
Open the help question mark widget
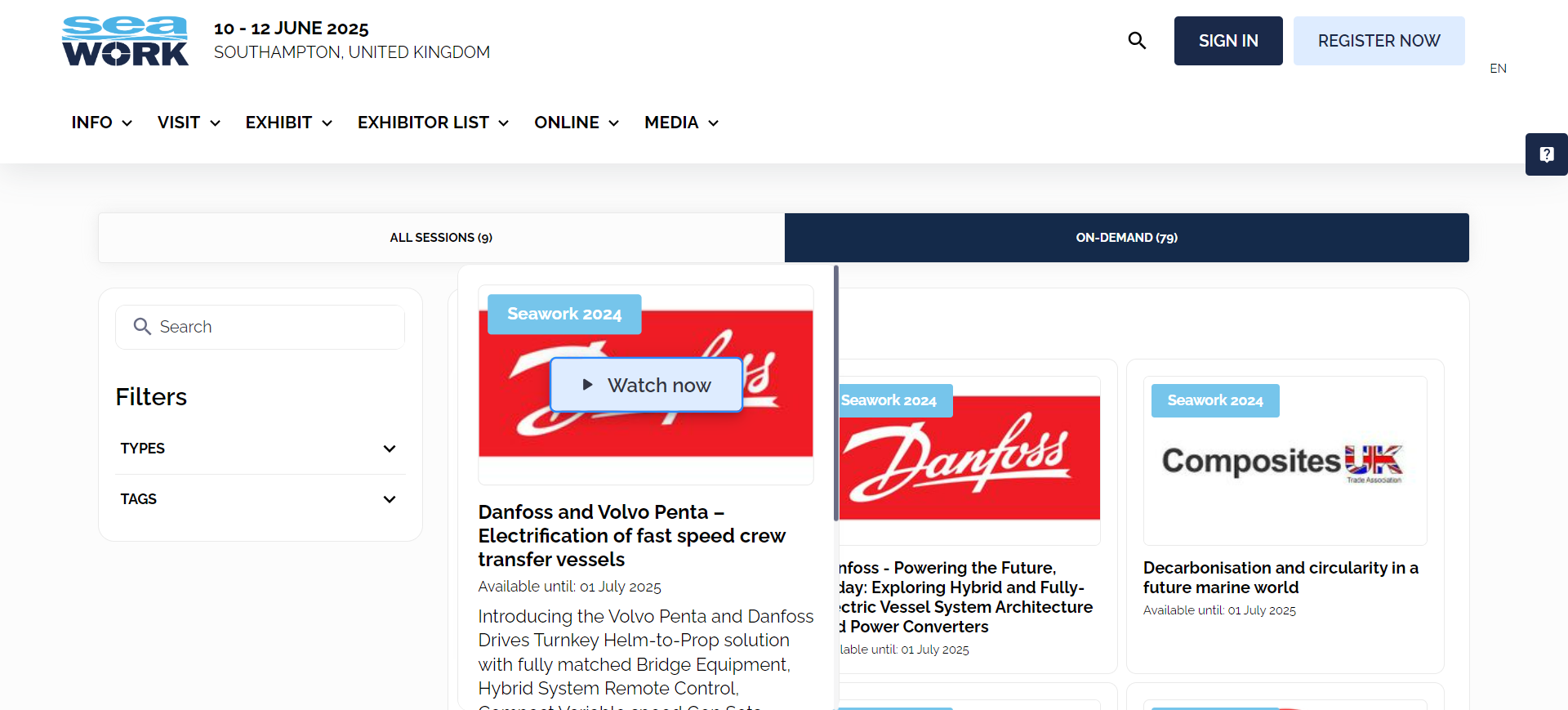point(1547,154)
